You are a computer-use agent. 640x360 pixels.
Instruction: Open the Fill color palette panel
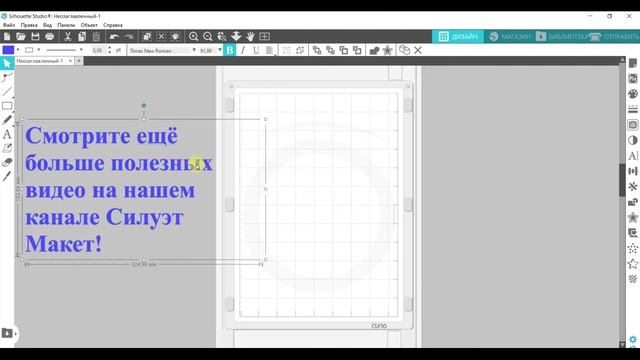click(x=633, y=94)
